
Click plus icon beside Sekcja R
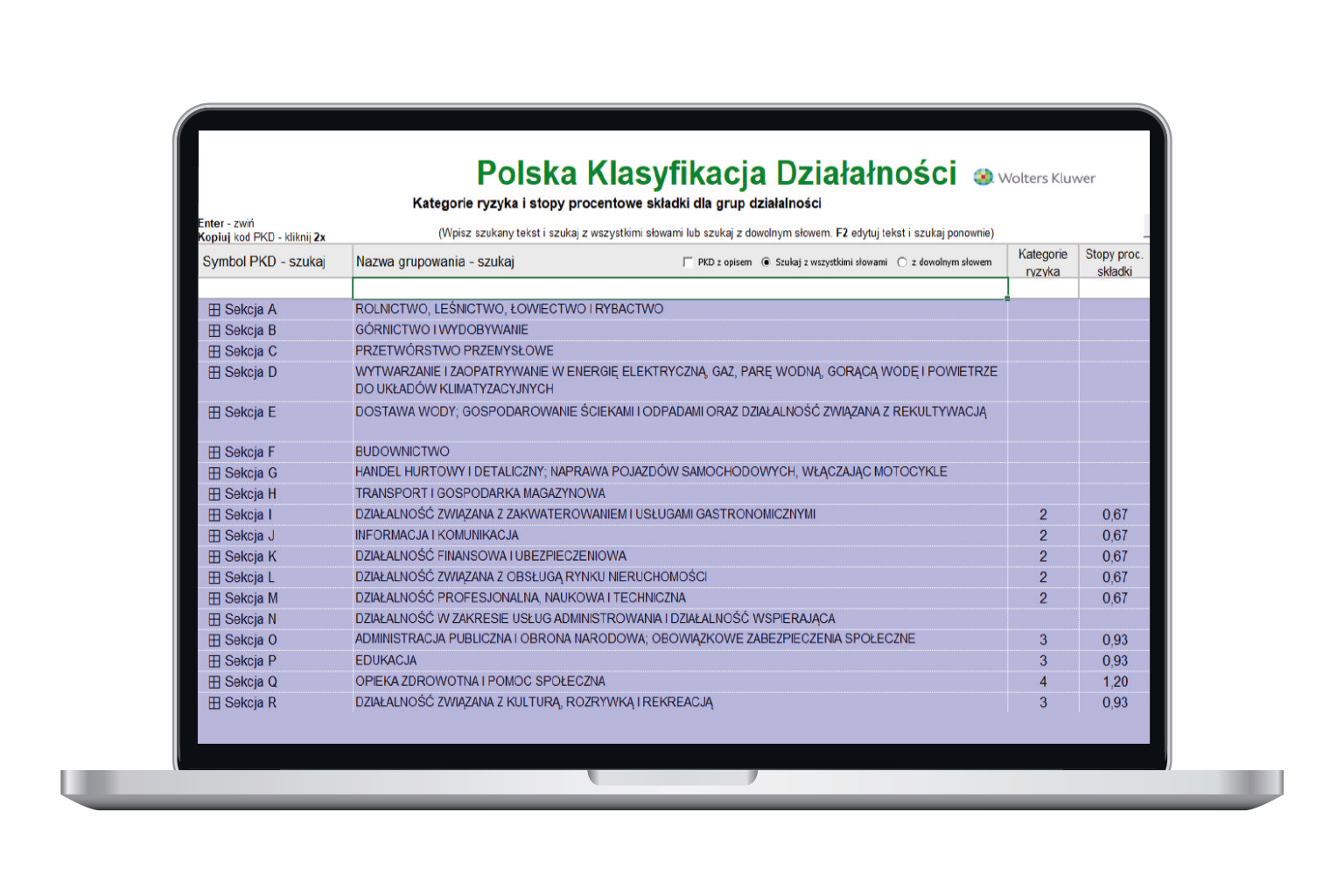(x=214, y=703)
